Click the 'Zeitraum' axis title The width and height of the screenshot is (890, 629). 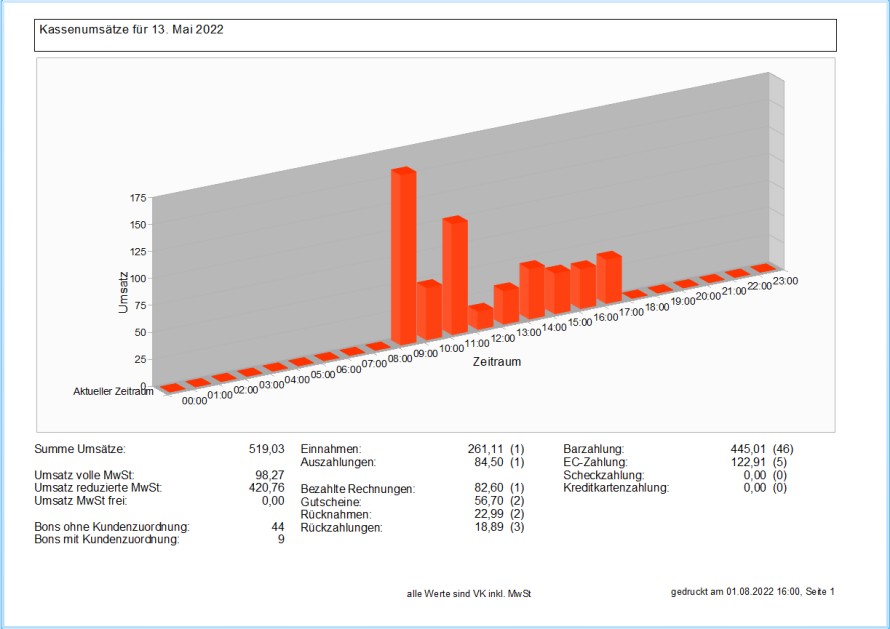coord(499,361)
